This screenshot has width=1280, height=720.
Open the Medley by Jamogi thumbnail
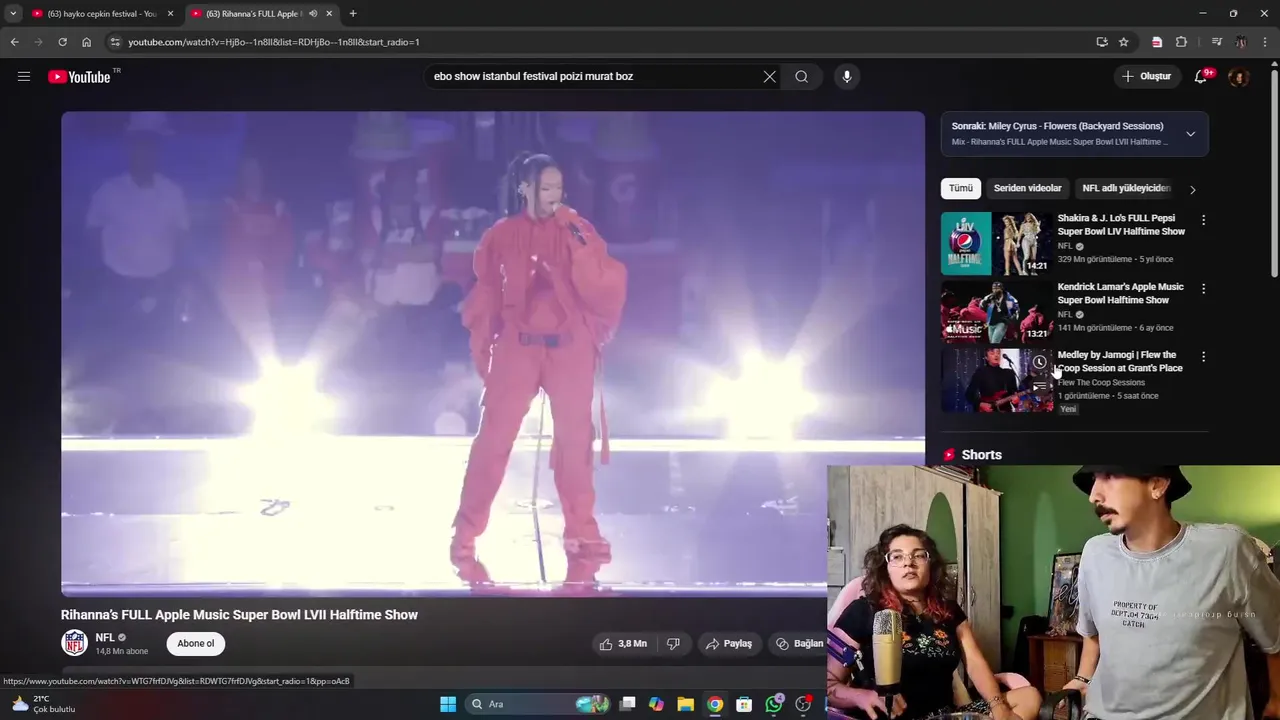[x=996, y=380]
